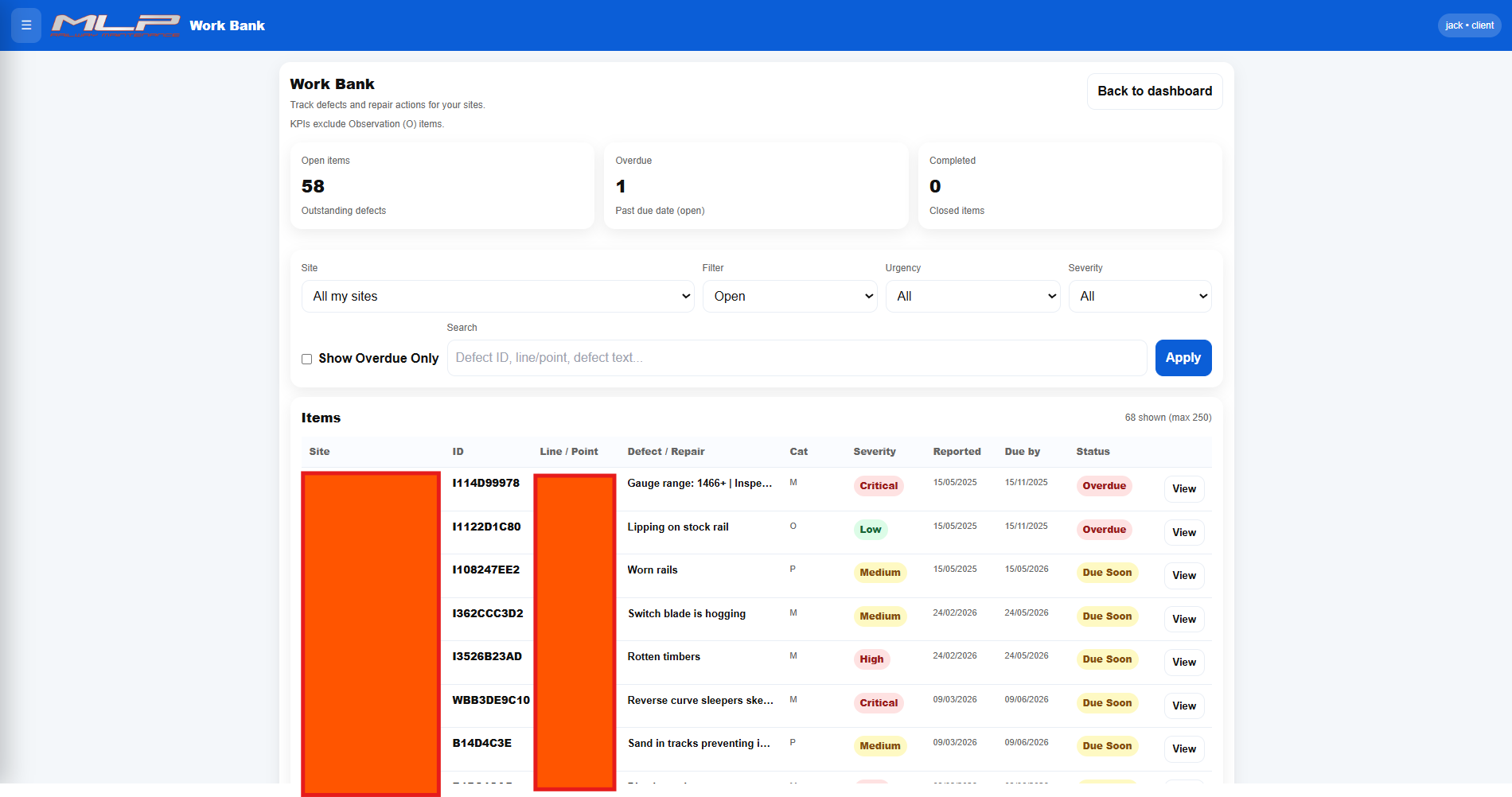
Task: Enable the Show Overdue Only checkbox
Action: coord(306,359)
